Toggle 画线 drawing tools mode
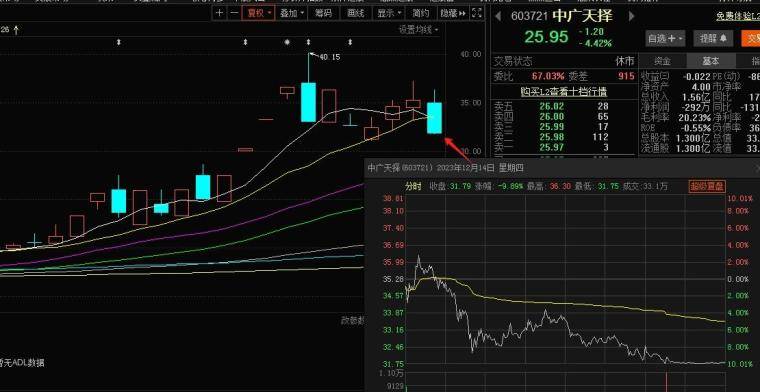This screenshot has width=760, height=392. 356,13
